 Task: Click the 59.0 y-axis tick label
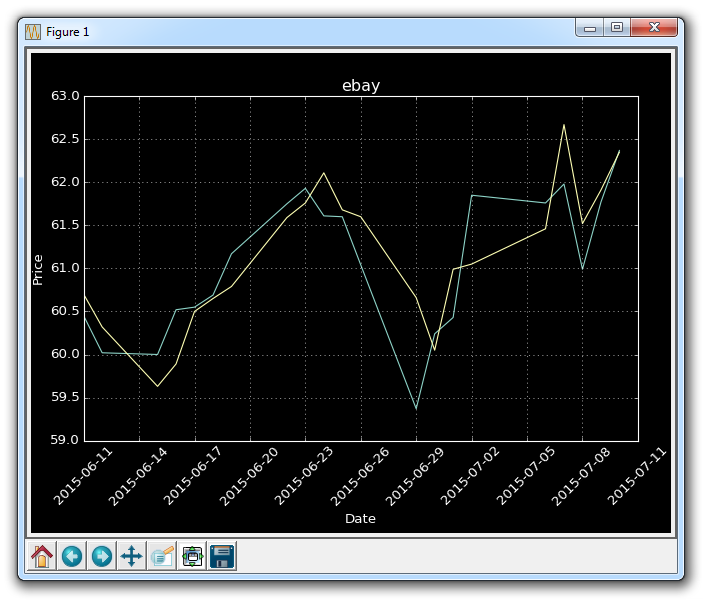pyautogui.click(x=65, y=441)
